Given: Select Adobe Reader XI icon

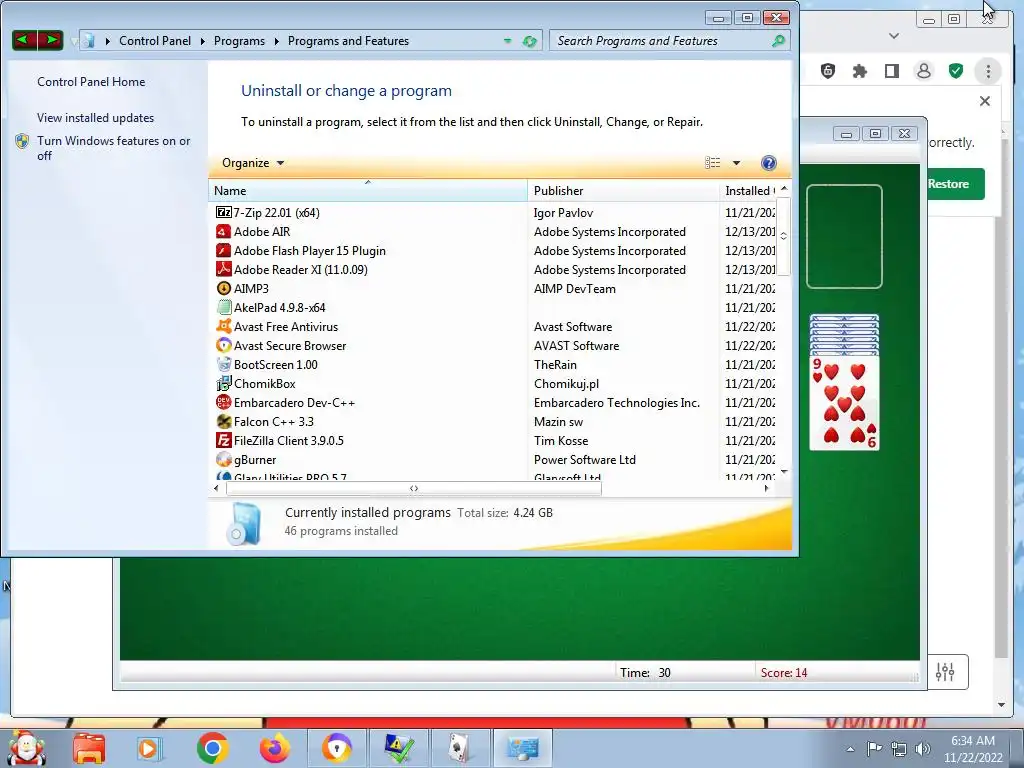Looking at the screenshot, I should click(x=223, y=269).
